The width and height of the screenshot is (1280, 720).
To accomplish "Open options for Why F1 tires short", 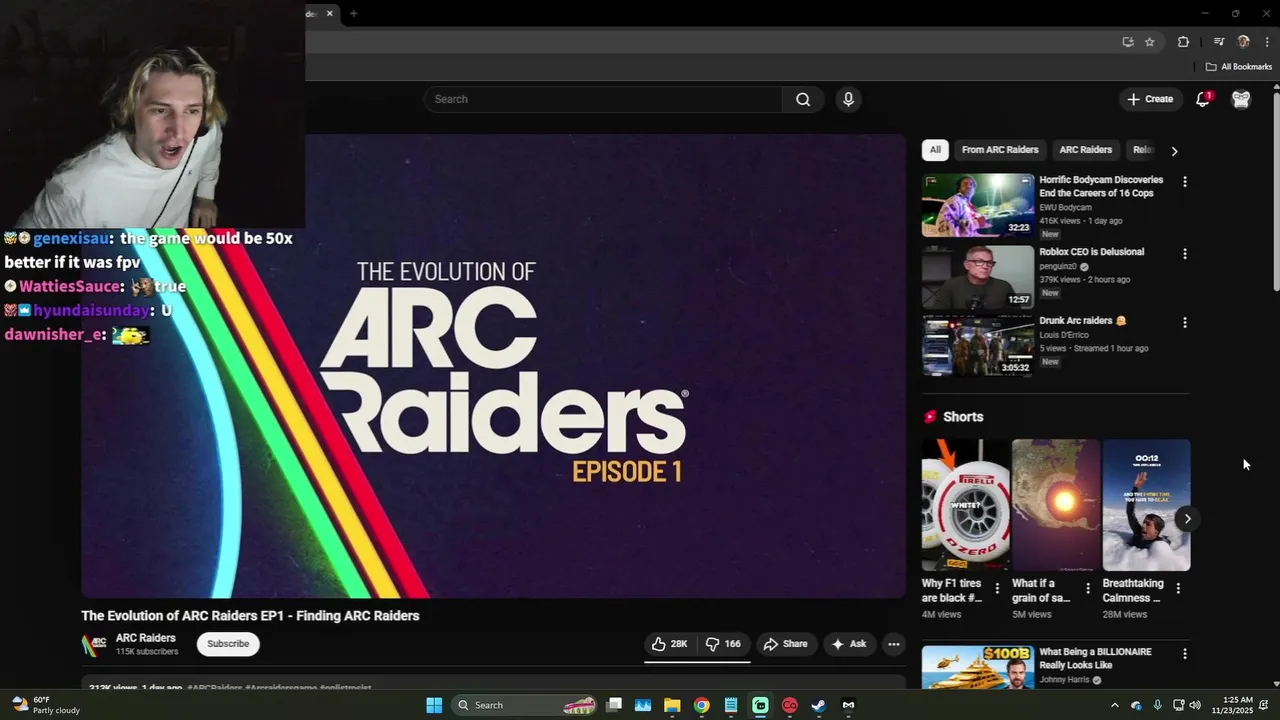I will pyautogui.click(x=997, y=588).
